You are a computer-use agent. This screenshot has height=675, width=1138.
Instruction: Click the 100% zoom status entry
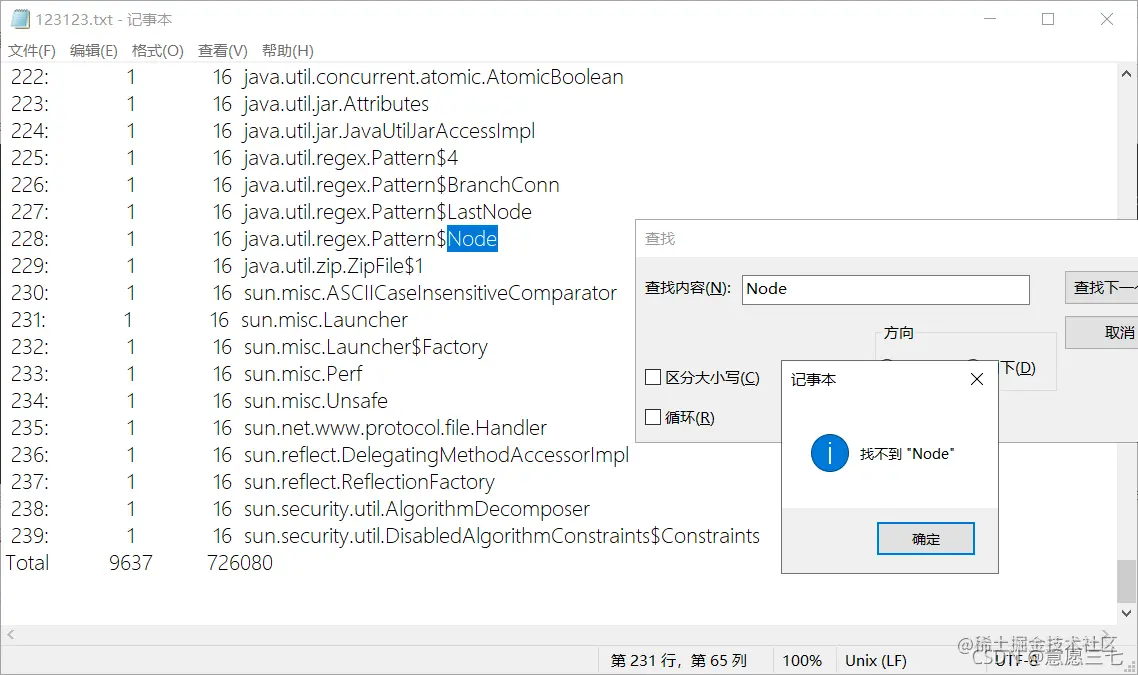tap(802, 660)
